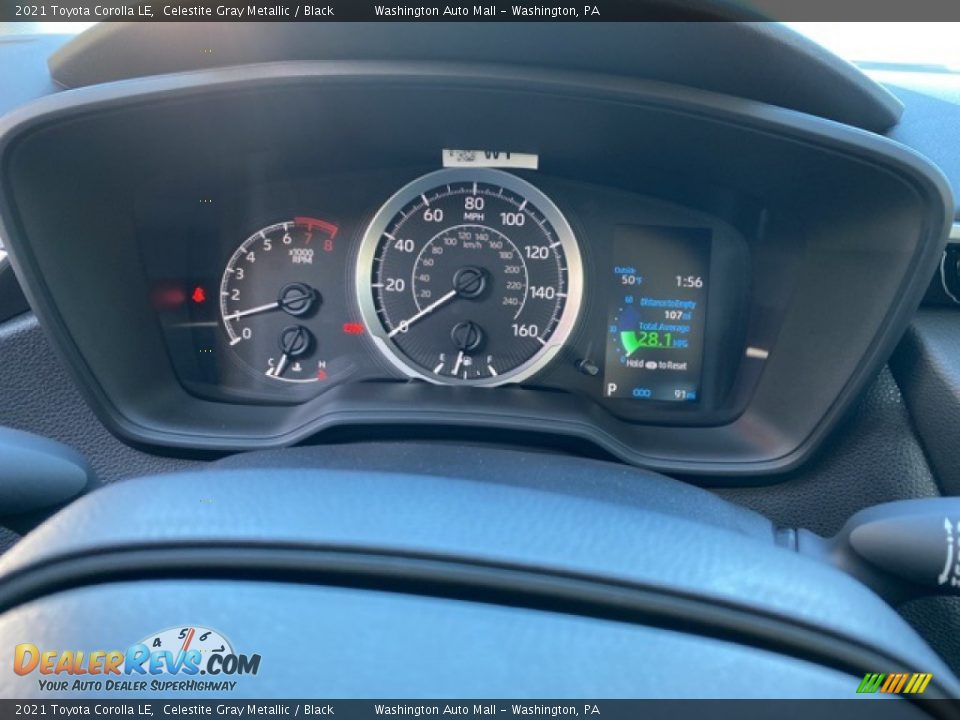Tap the Total Average label
This screenshot has height=720, width=960.
[664, 328]
